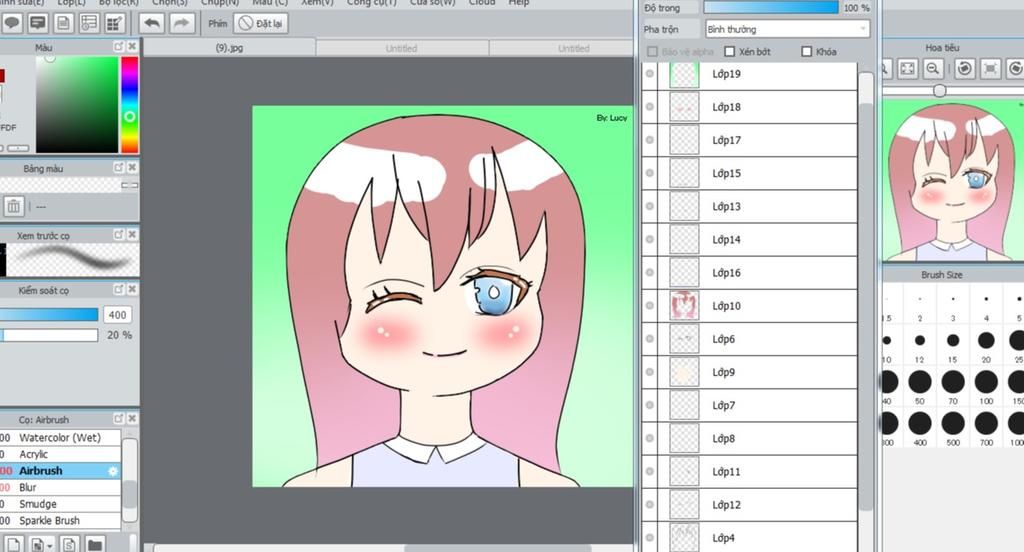Click the speech bubble toolbar icon
The height and width of the screenshot is (552, 1024).
(x=12, y=24)
